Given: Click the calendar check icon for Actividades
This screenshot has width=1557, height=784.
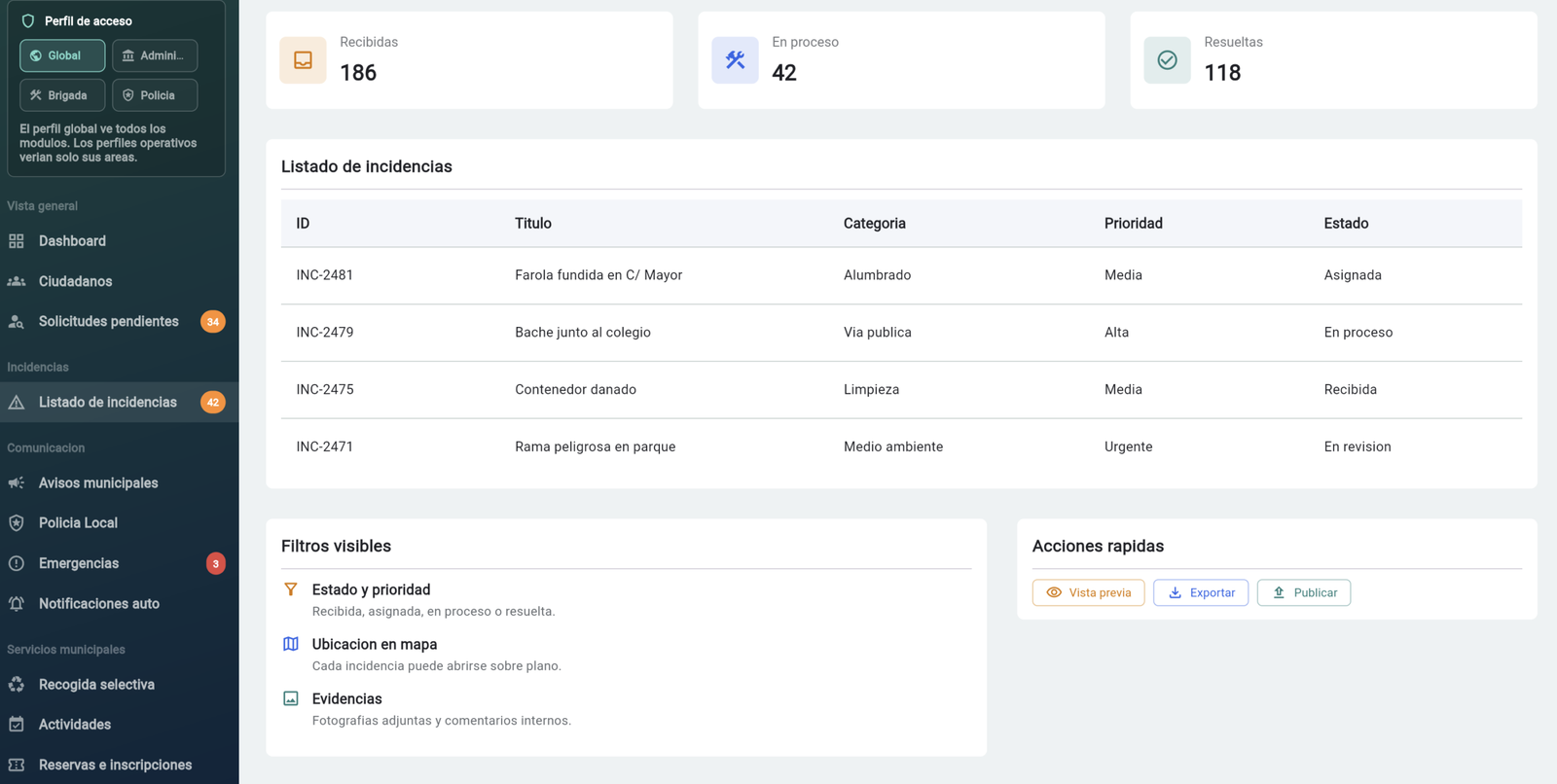Looking at the screenshot, I should point(17,725).
